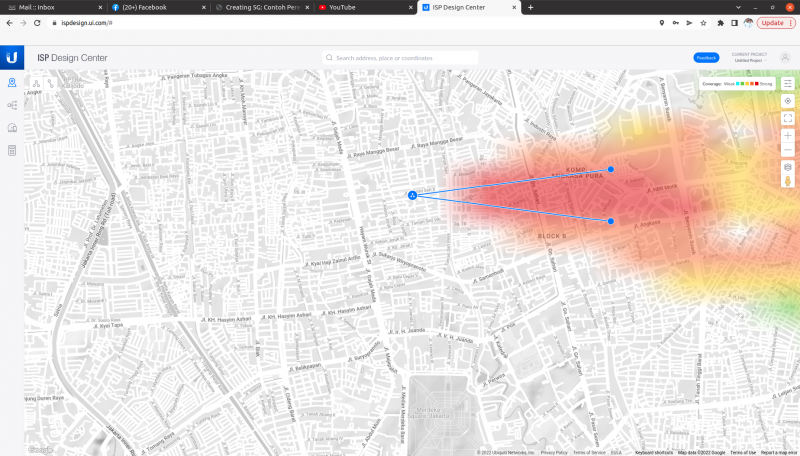800x456 pixels.
Task: Click the Ubiquiti logo icon
Action: [x=12, y=57]
